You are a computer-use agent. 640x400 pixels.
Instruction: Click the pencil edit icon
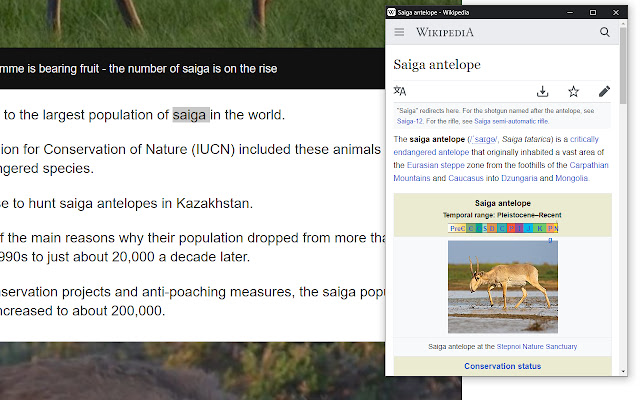[x=604, y=91]
